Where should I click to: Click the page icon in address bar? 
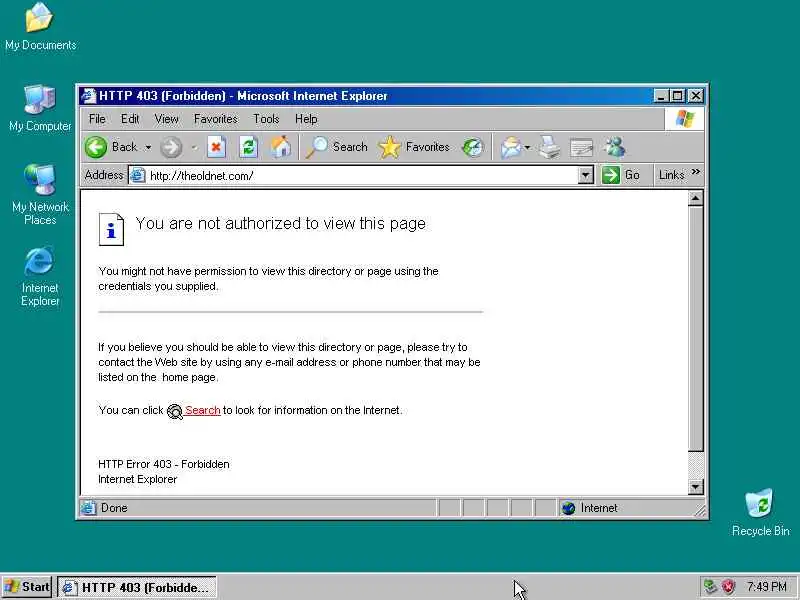tap(137, 176)
